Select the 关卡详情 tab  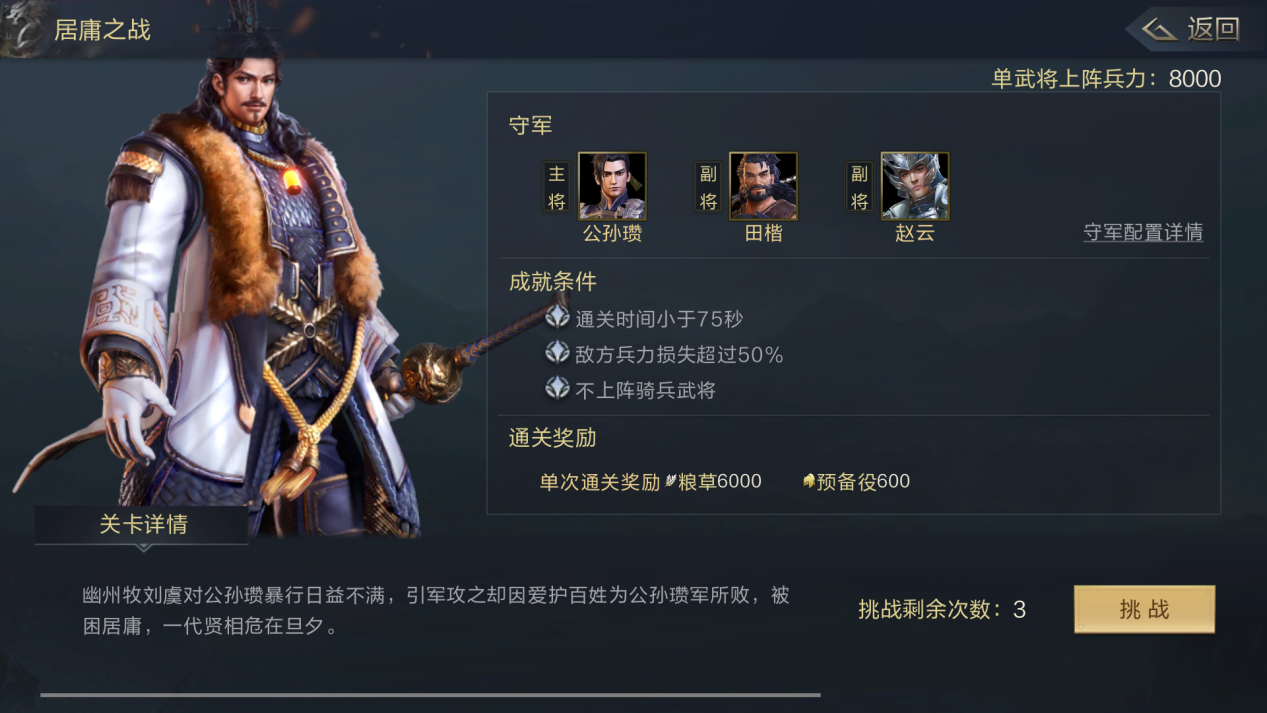142,524
